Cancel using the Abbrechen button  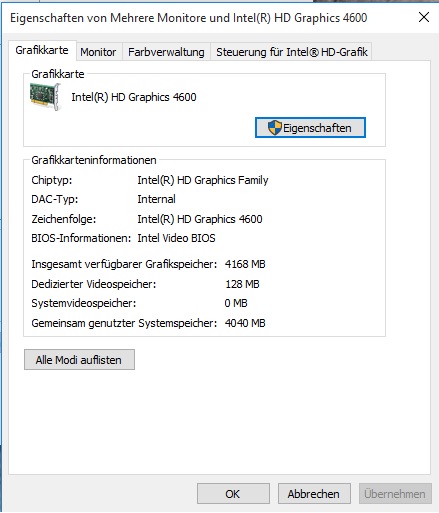[x=314, y=494]
